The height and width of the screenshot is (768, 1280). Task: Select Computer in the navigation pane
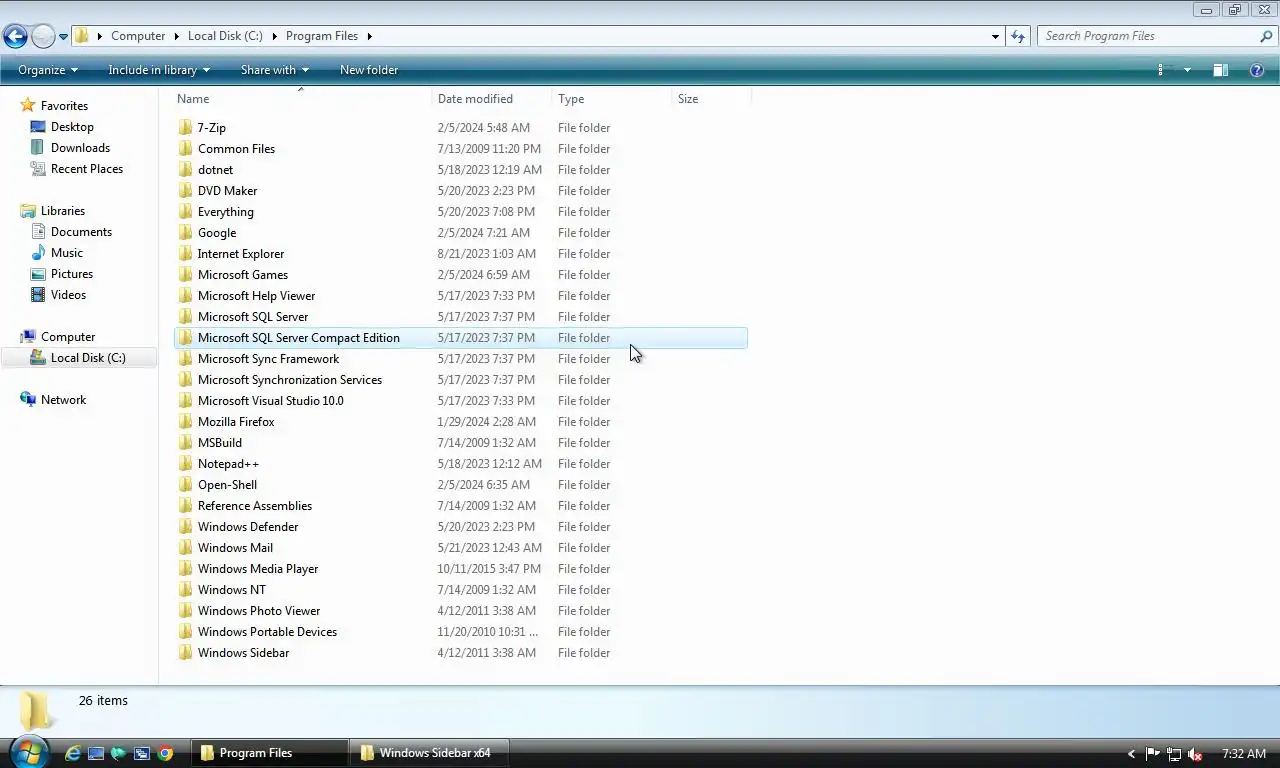[x=68, y=337]
